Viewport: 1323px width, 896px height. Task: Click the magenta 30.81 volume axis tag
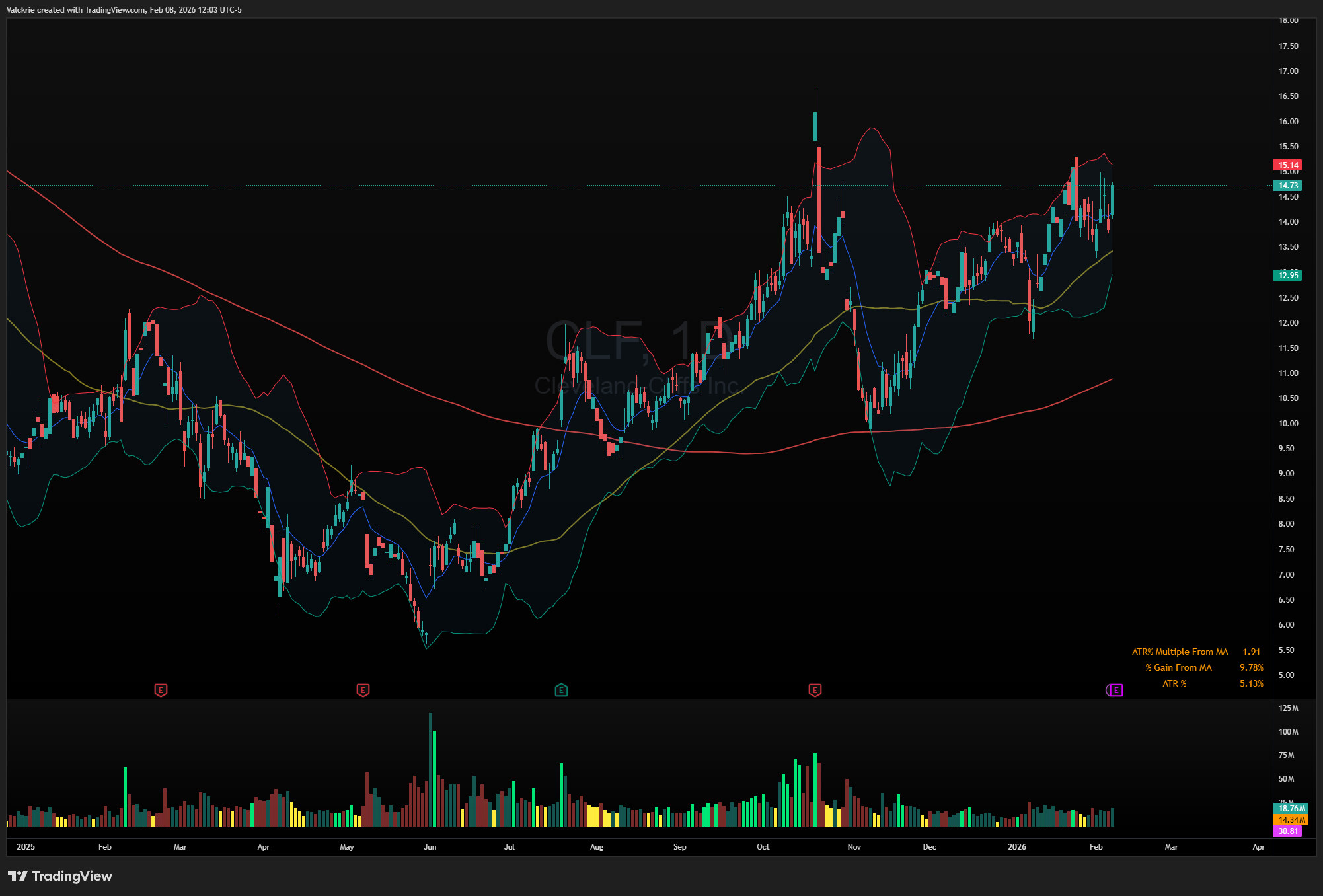click(x=1287, y=831)
